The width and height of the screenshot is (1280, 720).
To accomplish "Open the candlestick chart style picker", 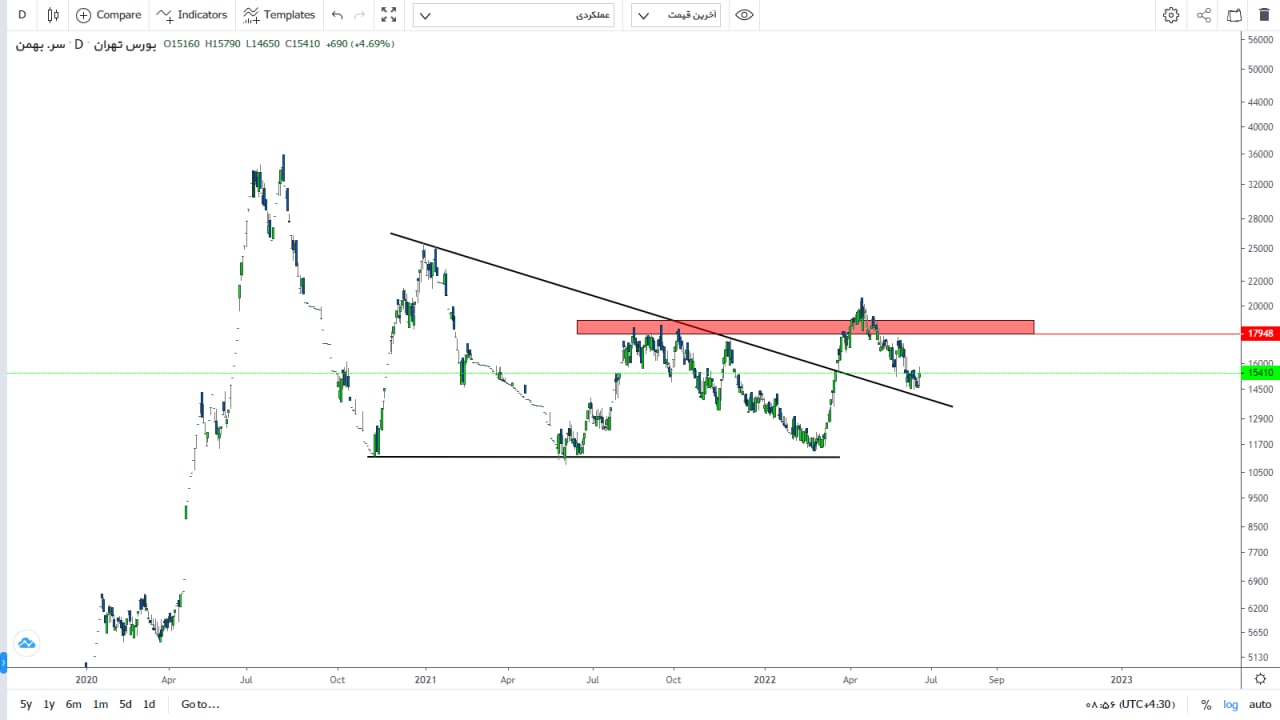I will point(53,15).
